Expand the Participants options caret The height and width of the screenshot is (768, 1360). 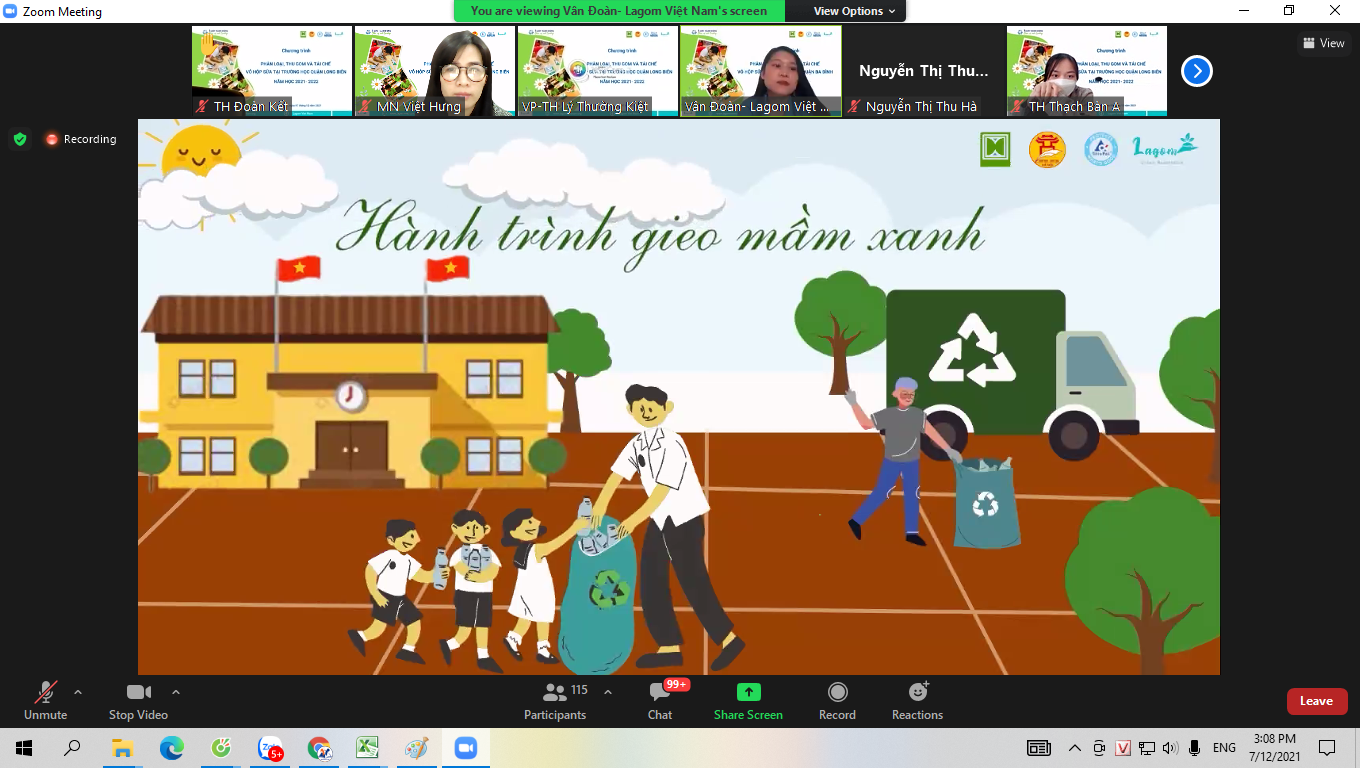(608, 692)
